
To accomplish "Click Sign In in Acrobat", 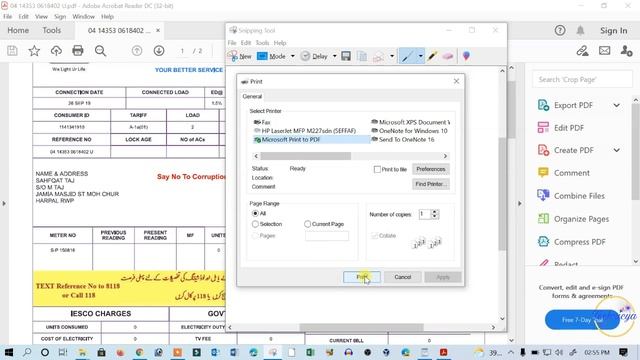I will (613, 31).
